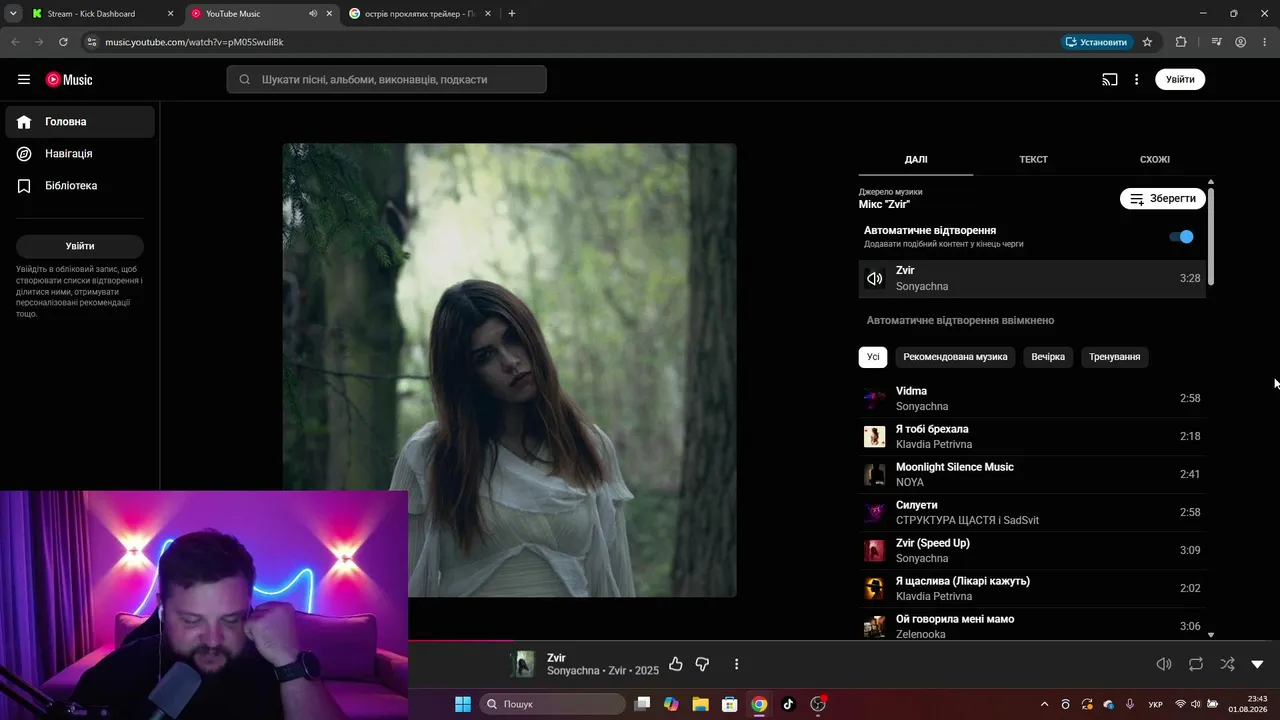Image resolution: width=1280 pixels, height=720 pixels.
Task: Reload the page
Action: [x=63, y=42]
